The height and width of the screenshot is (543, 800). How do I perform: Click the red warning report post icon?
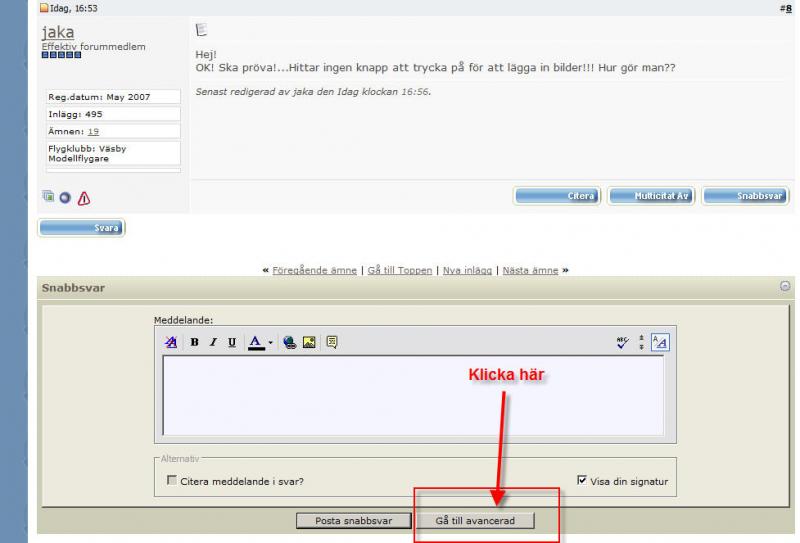click(x=84, y=198)
